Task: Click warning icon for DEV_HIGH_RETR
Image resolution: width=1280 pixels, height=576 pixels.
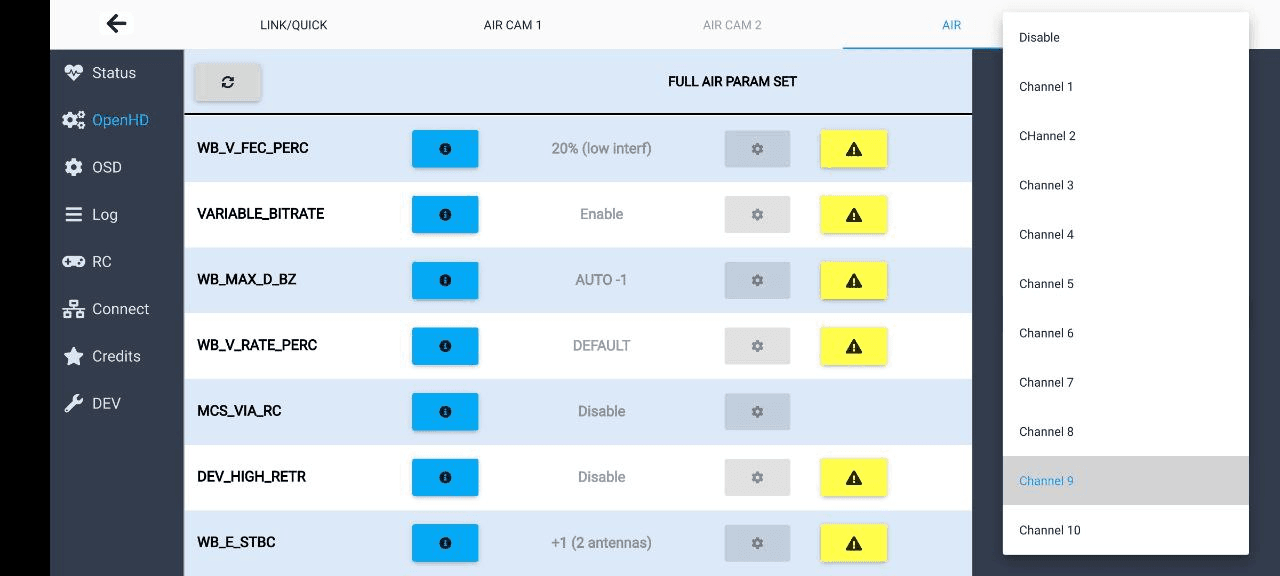Action: (x=853, y=478)
